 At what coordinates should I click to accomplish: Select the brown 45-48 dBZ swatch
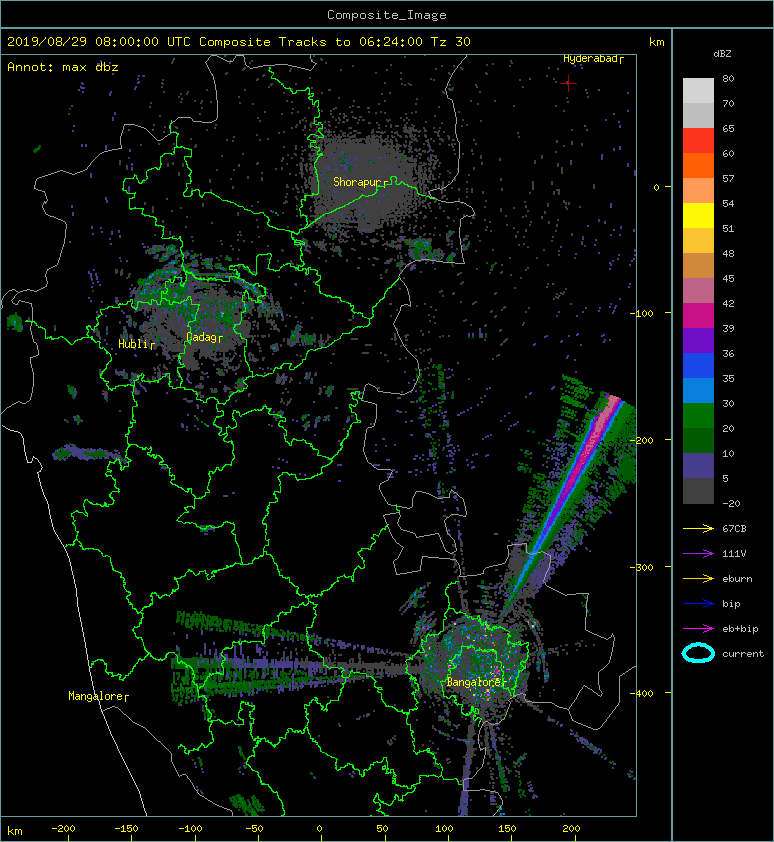[698, 265]
